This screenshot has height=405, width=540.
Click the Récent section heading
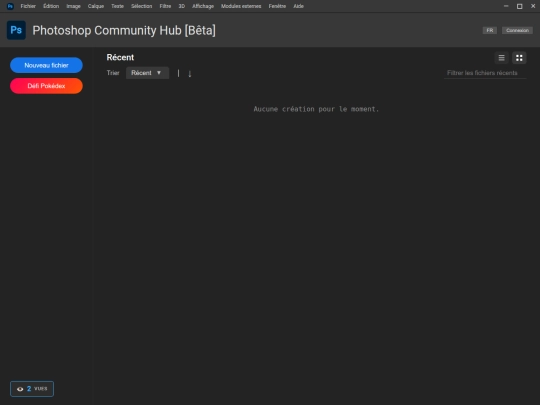point(120,58)
